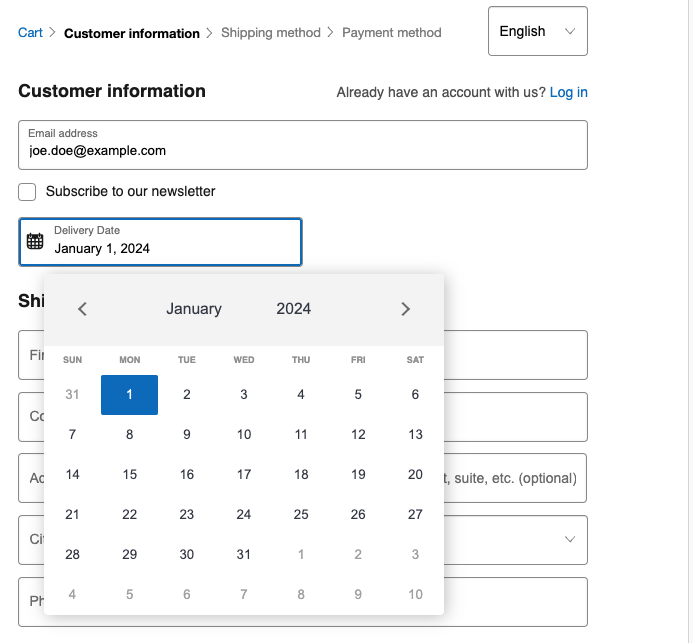The width and height of the screenshot is (693, 643).
Task: Select greyed December 31 in first calendar row
Action: tap(72, 396)
